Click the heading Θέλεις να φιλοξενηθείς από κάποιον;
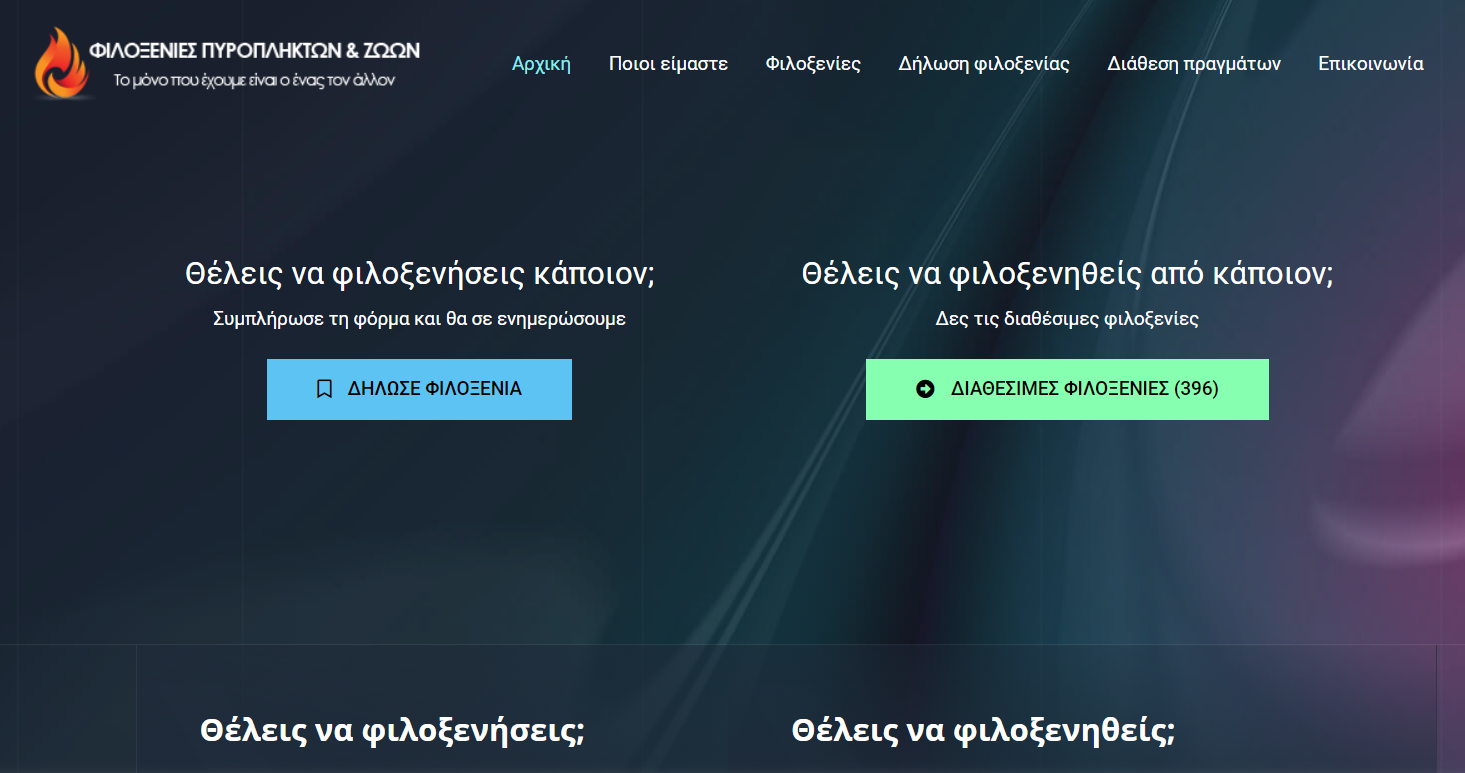Image resolution: width=1465 pixels, height=773 pixels. coord(1067,274)
